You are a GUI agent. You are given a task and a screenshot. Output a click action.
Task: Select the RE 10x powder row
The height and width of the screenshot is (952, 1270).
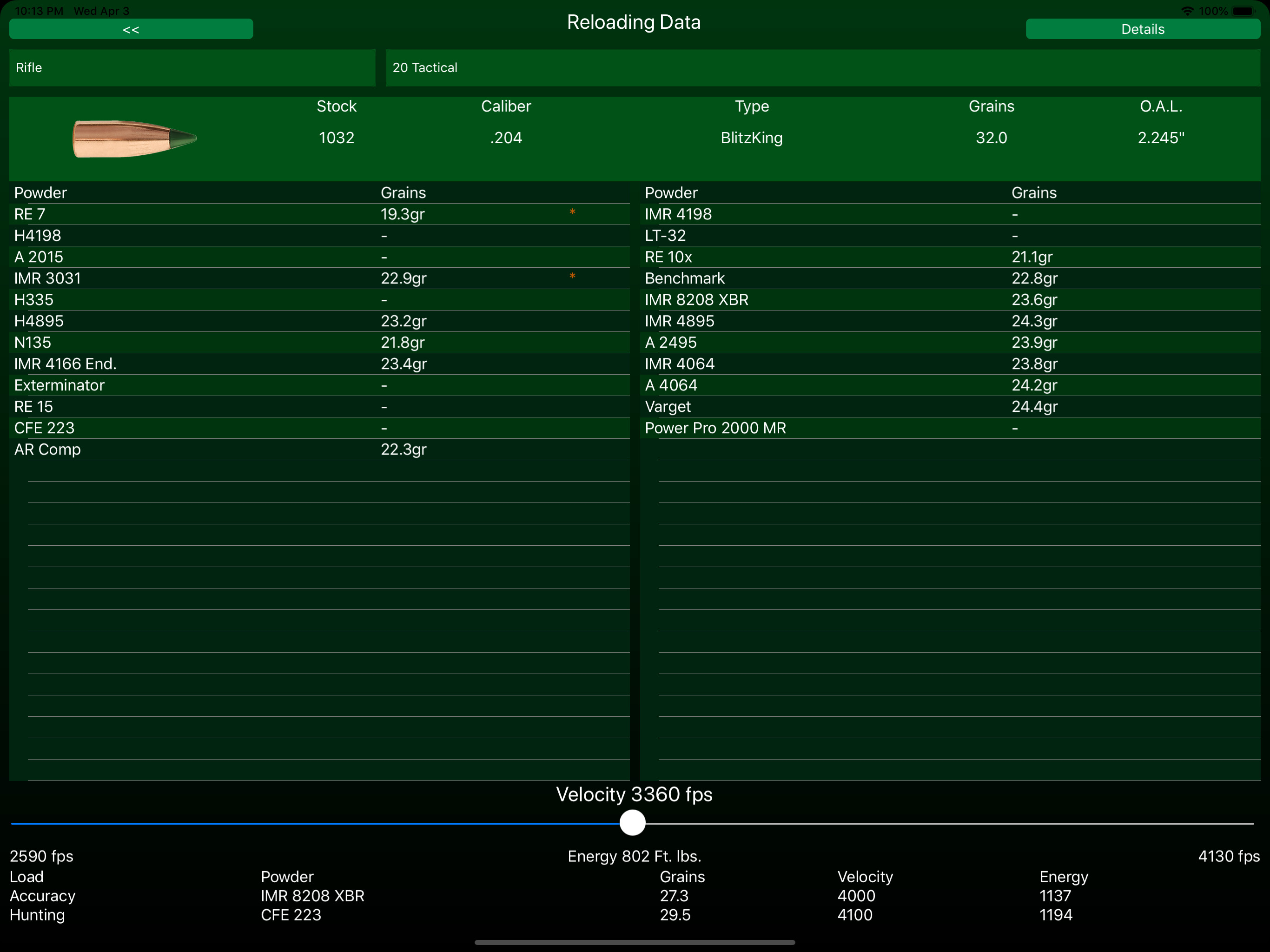coord(950,257)
